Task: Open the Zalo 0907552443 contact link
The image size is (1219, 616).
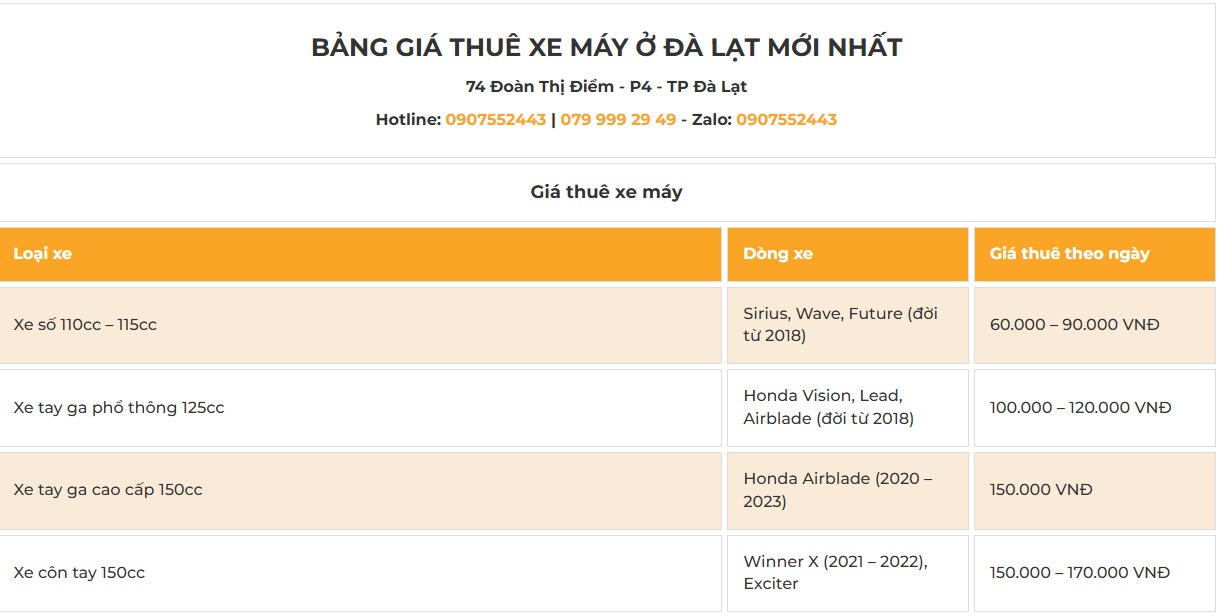Action: tap(786, 120)
